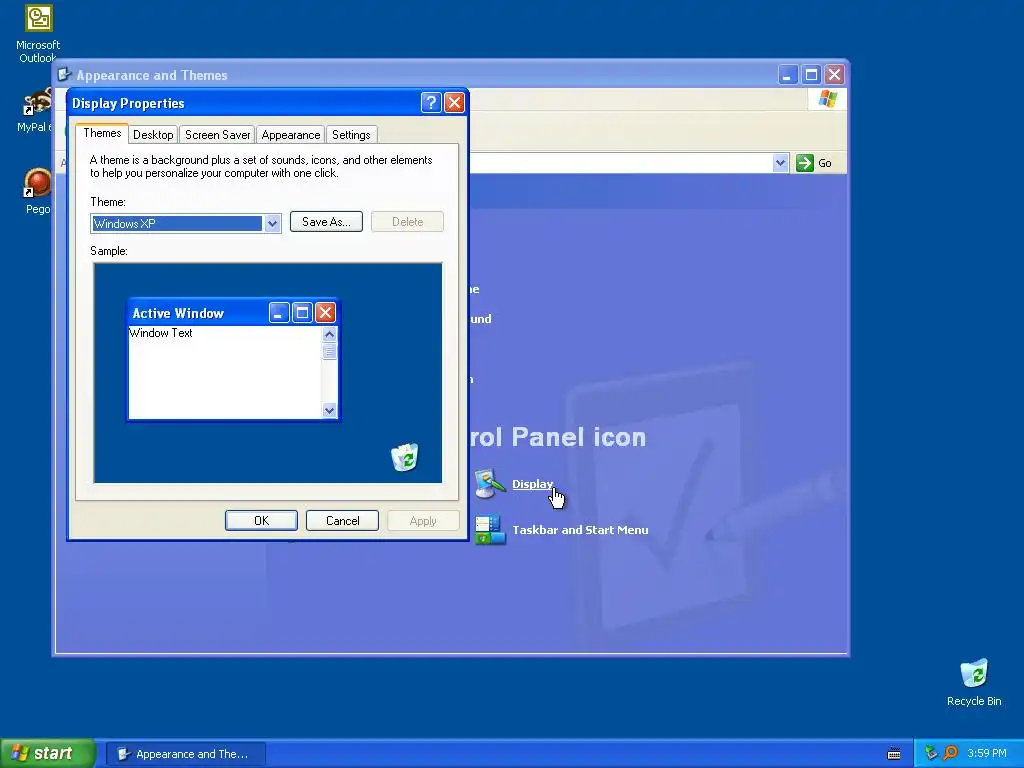Click the Display link
Image resolution: width=1024 pixels, height=768 pixels.
pos(532,484)
